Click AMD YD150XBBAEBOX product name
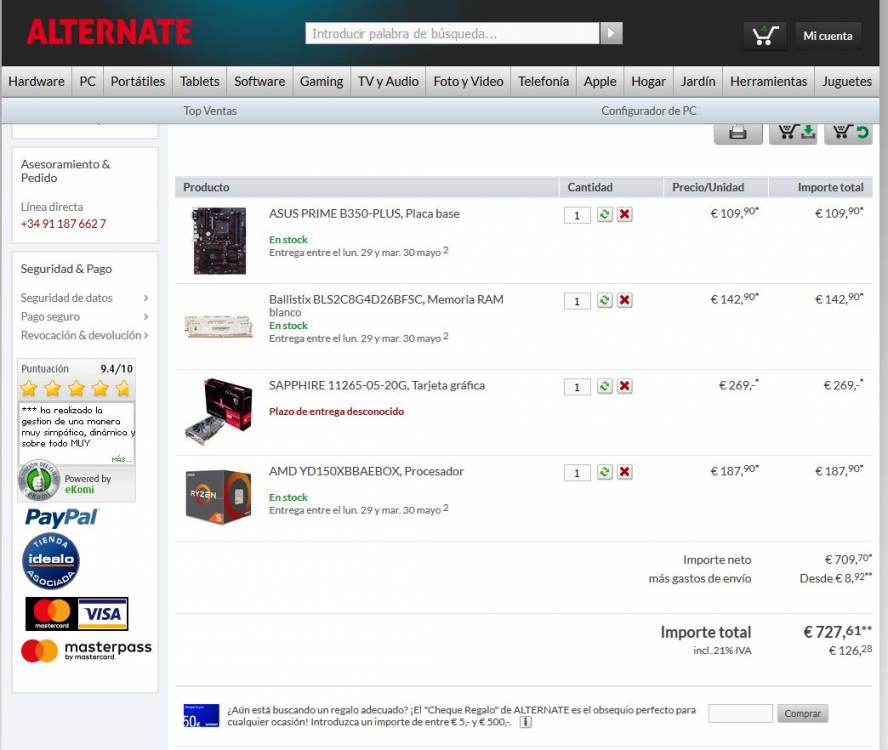 pos(366,471)
